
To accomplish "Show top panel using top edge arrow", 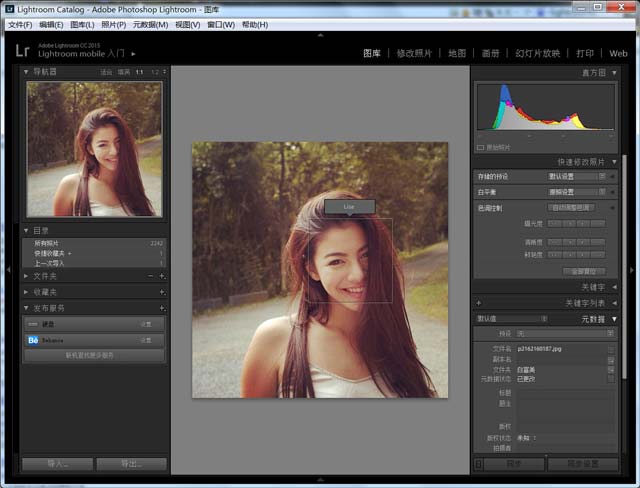I will [x=320, y=35].
